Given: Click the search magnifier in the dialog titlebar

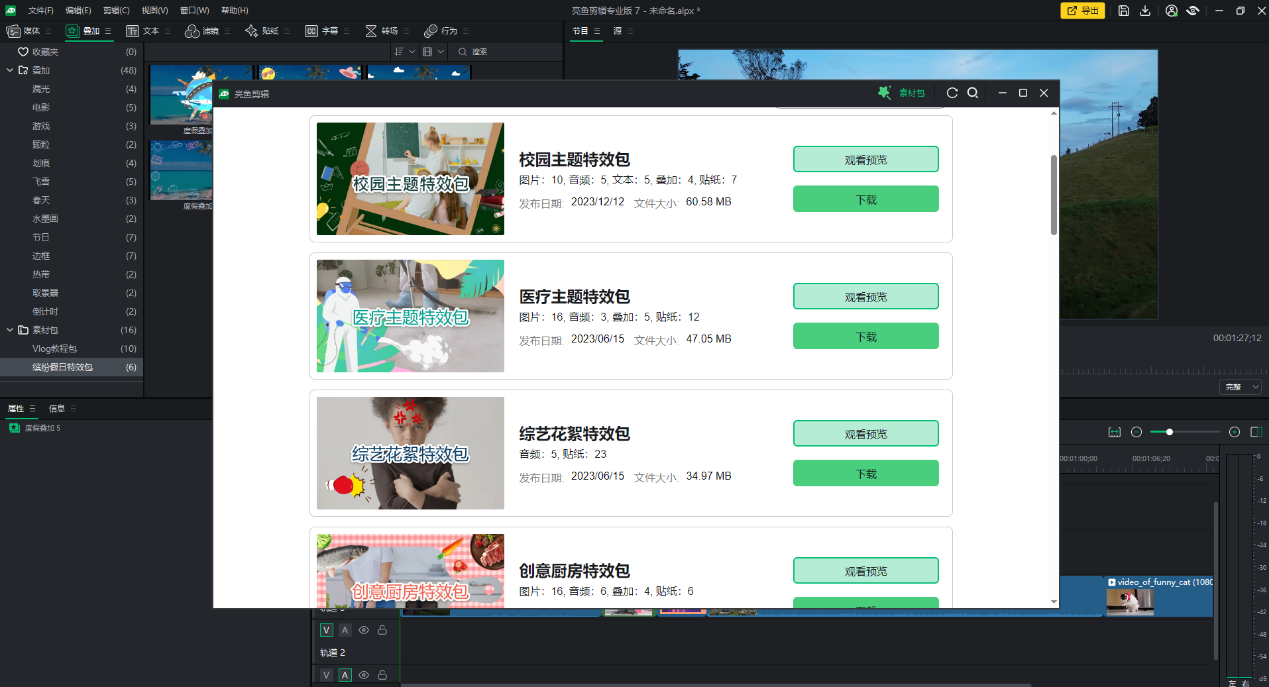Looking at the screenshot, I should tap(972, 92).
